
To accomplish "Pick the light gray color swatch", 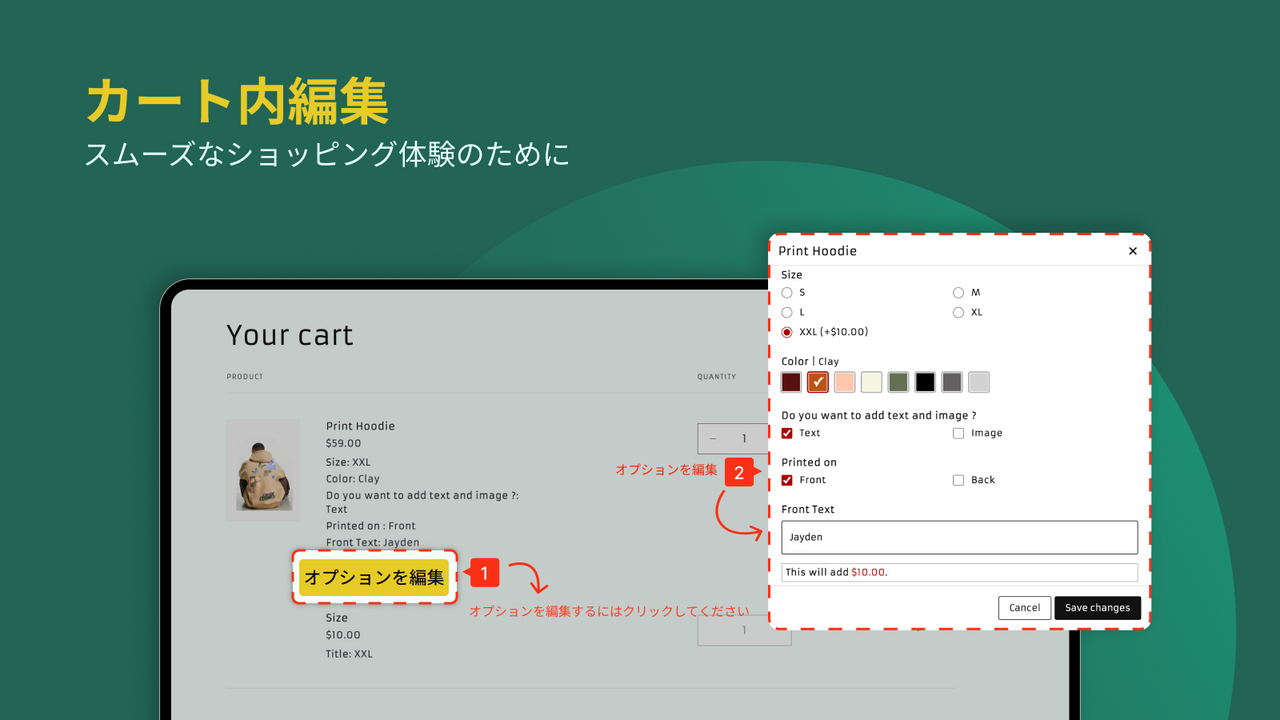I will click(979, 382).
